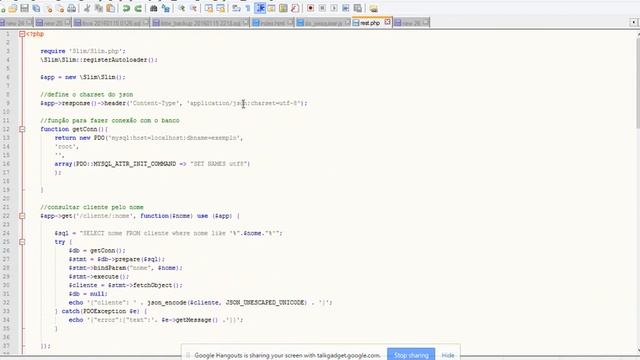
Task: Open the User Defined Language icon
Action: (x=271, y=8)
